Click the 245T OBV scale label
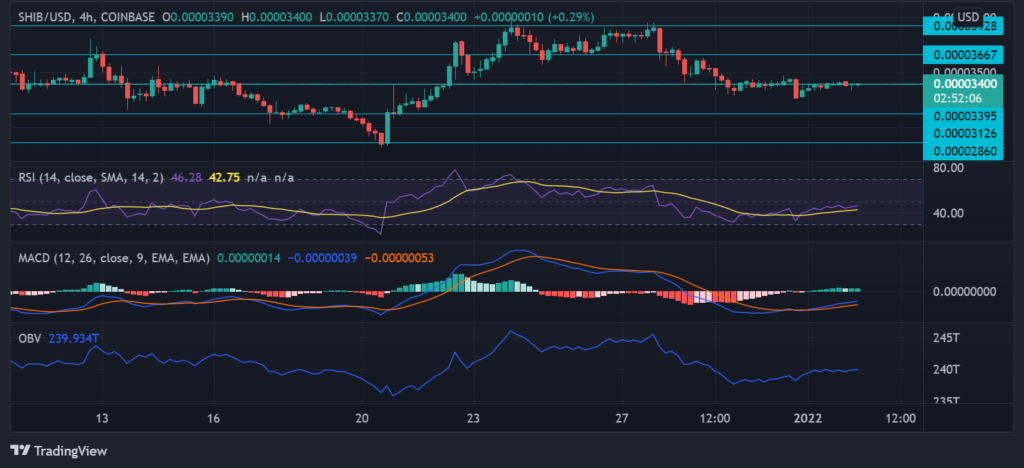 pos(946,338)
